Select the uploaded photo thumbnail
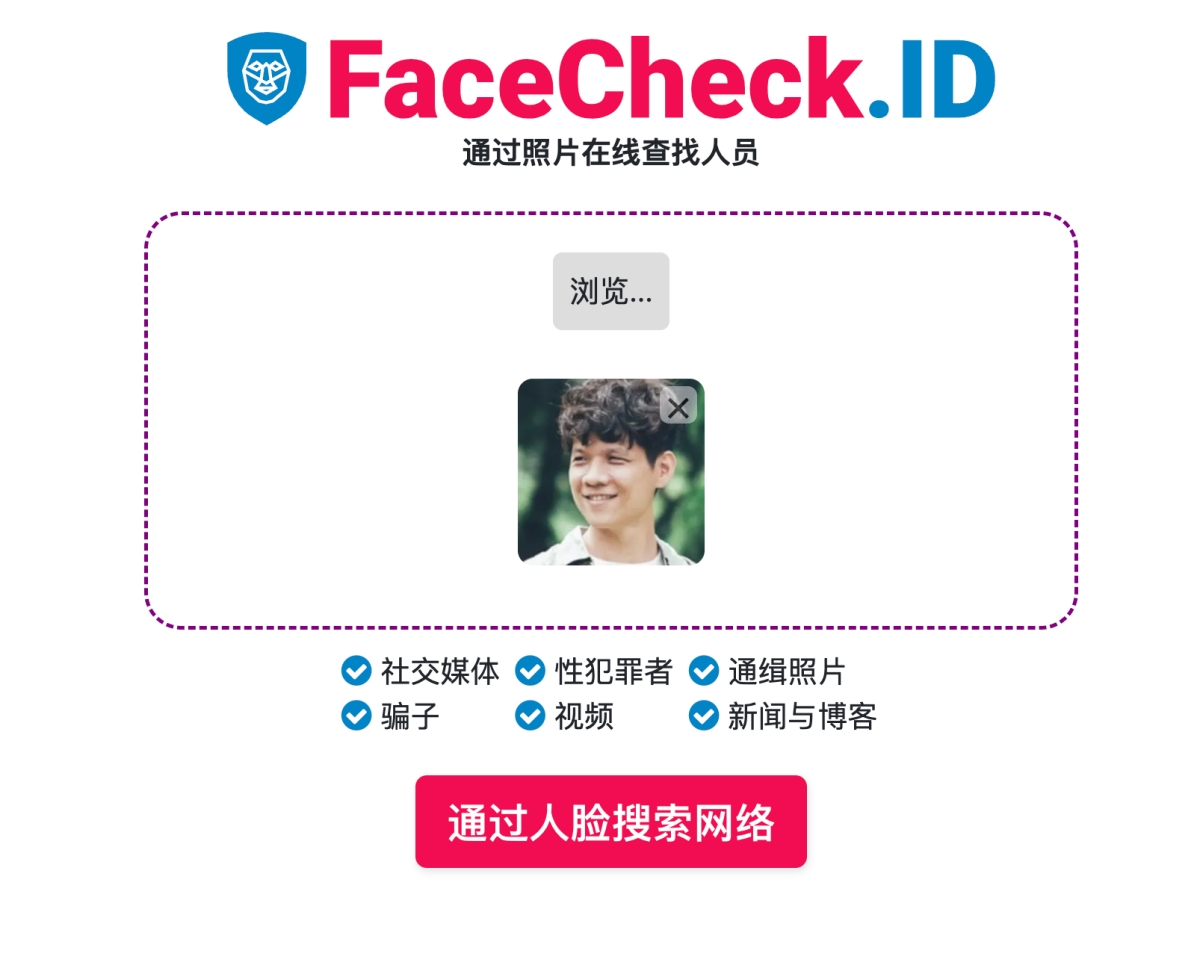The image size is (1200, 971). pos(611,472)
